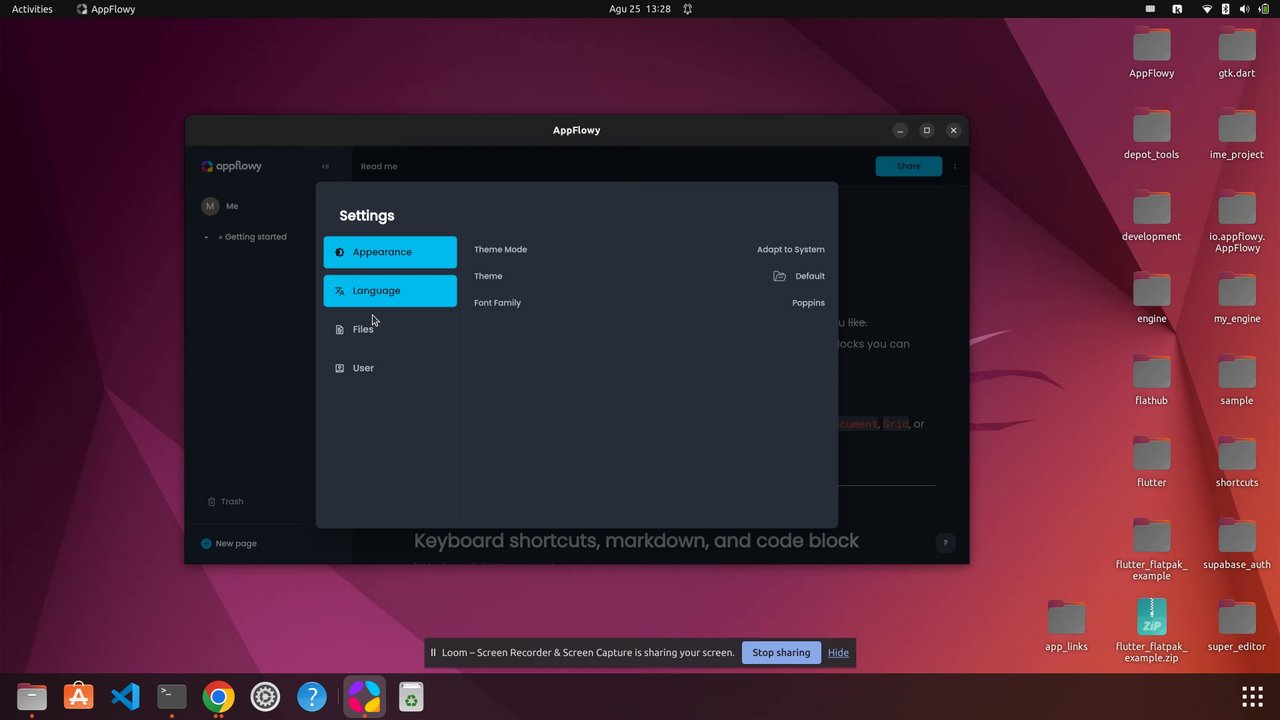This screenshot has width=1280, height=720.
Task: Open the AppFlowy app menu in top bar
Action: (106, 9)
